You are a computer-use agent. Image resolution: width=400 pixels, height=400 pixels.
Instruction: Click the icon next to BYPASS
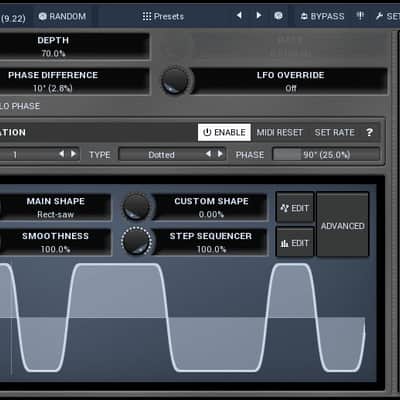(x=361, y=16)
